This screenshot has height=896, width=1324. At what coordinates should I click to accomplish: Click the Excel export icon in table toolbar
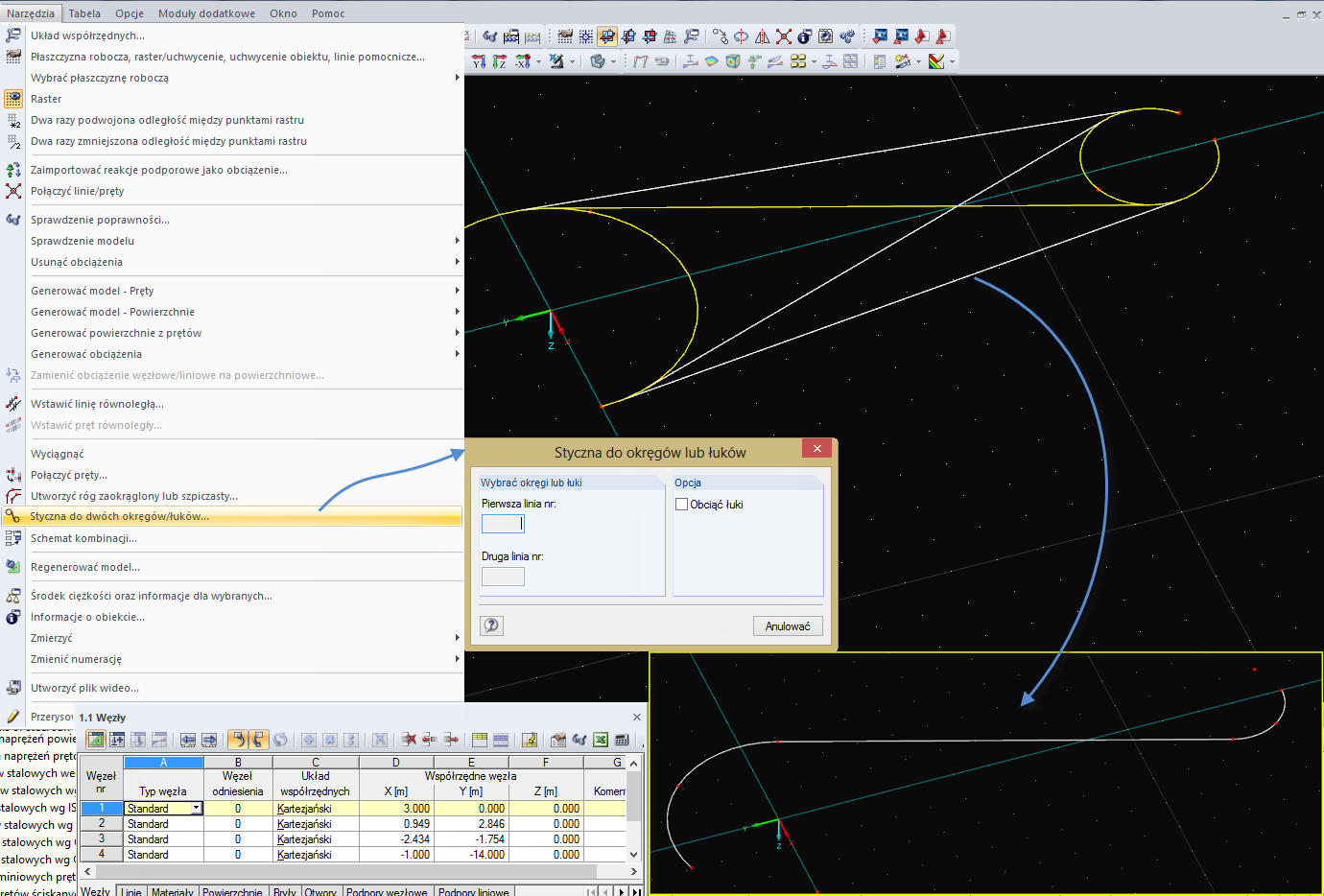tap(601, 740)
